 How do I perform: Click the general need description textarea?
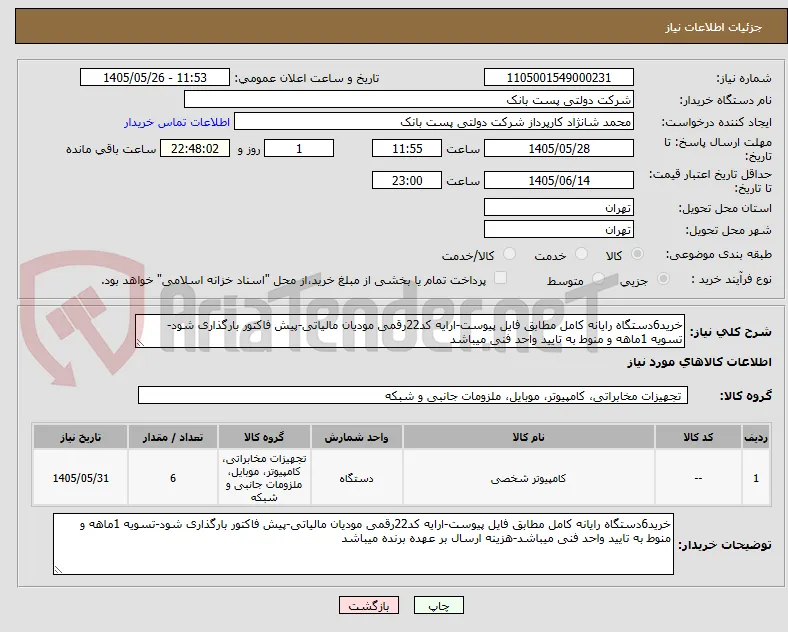[410, 332]
